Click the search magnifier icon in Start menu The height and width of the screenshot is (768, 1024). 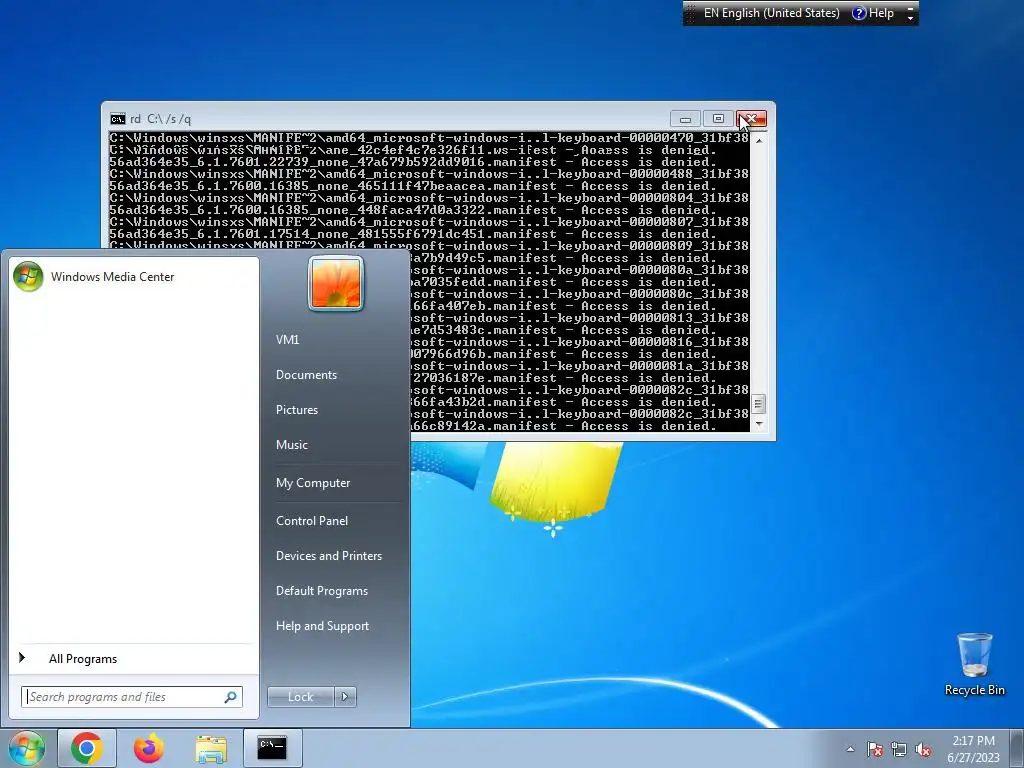pyautogui.click(x=231, y=697)
